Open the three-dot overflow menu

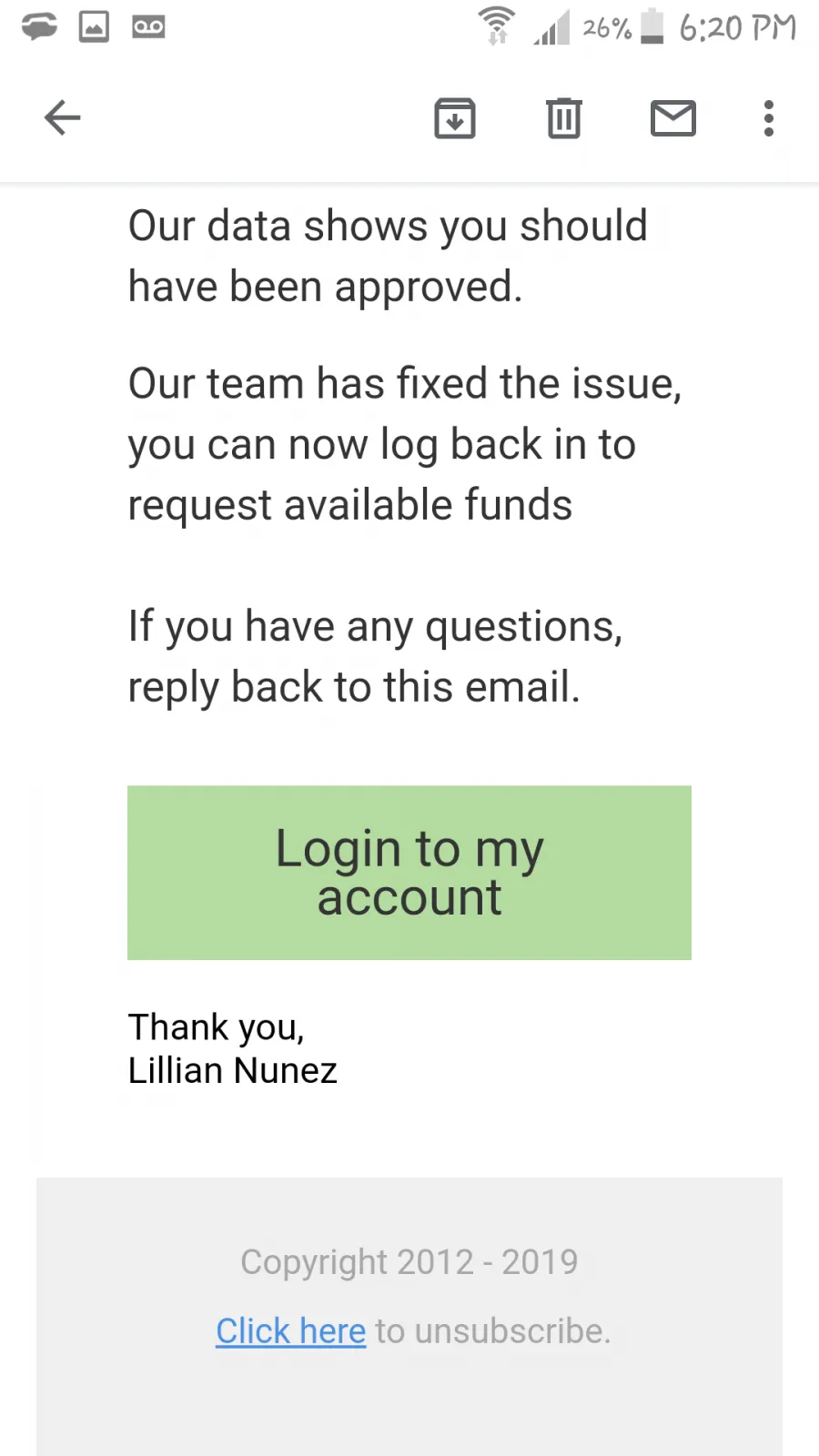click(769, 118)
